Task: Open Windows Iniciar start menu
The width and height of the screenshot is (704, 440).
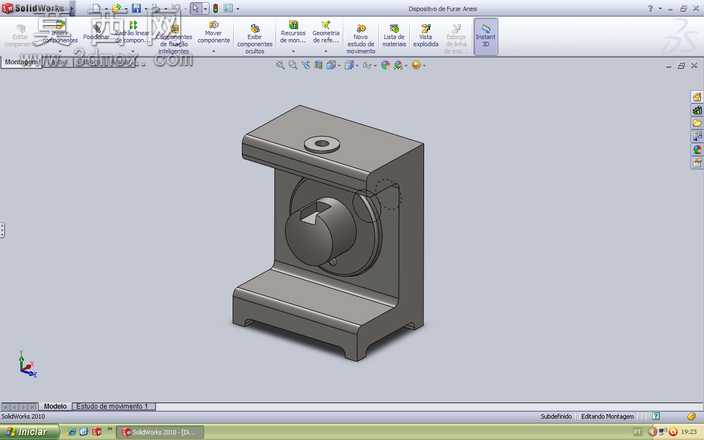Action: point(30,432)
